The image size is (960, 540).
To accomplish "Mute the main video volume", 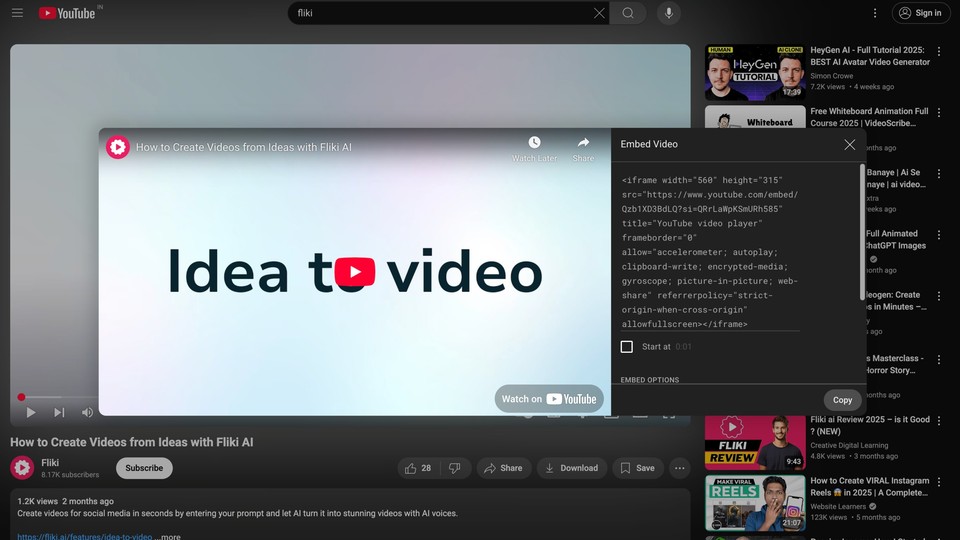I will (x=87, y=412).
